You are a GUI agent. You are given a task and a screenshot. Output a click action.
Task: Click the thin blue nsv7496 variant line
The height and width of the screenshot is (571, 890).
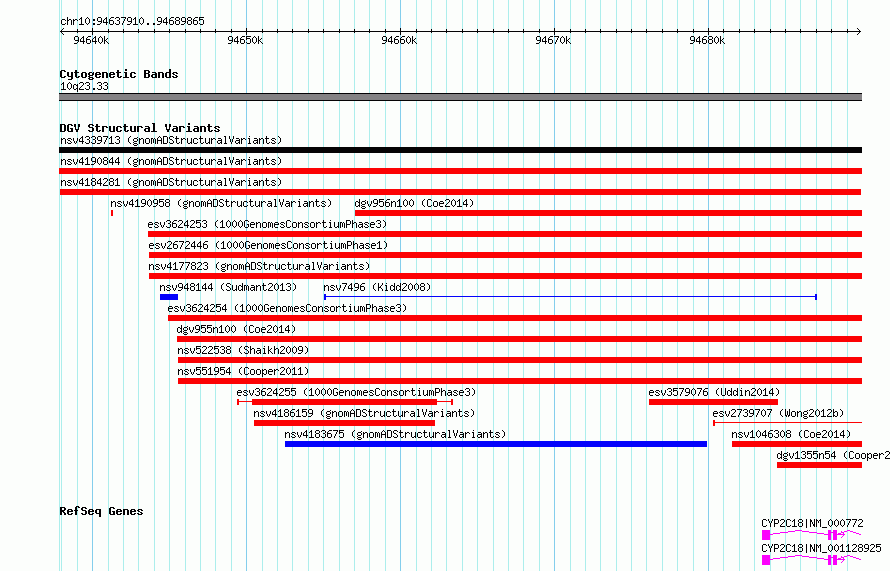coord(570,297)
